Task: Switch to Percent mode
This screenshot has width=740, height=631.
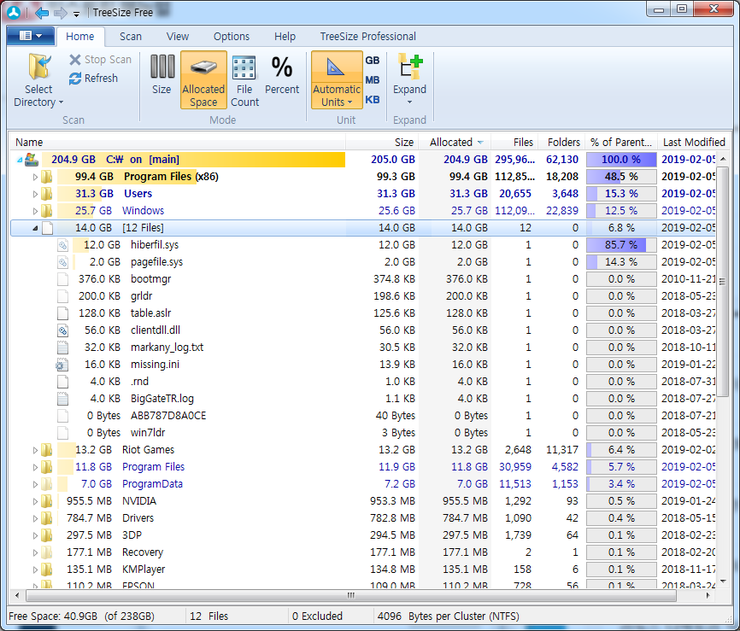Action: click(x=282, y=76)
